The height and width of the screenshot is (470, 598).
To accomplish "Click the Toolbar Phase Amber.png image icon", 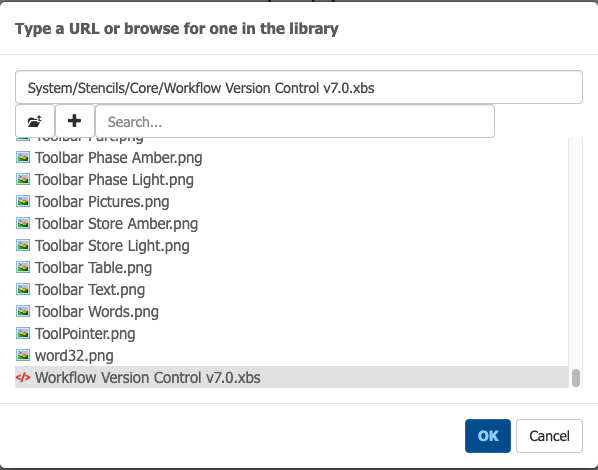I will point(23,157).
